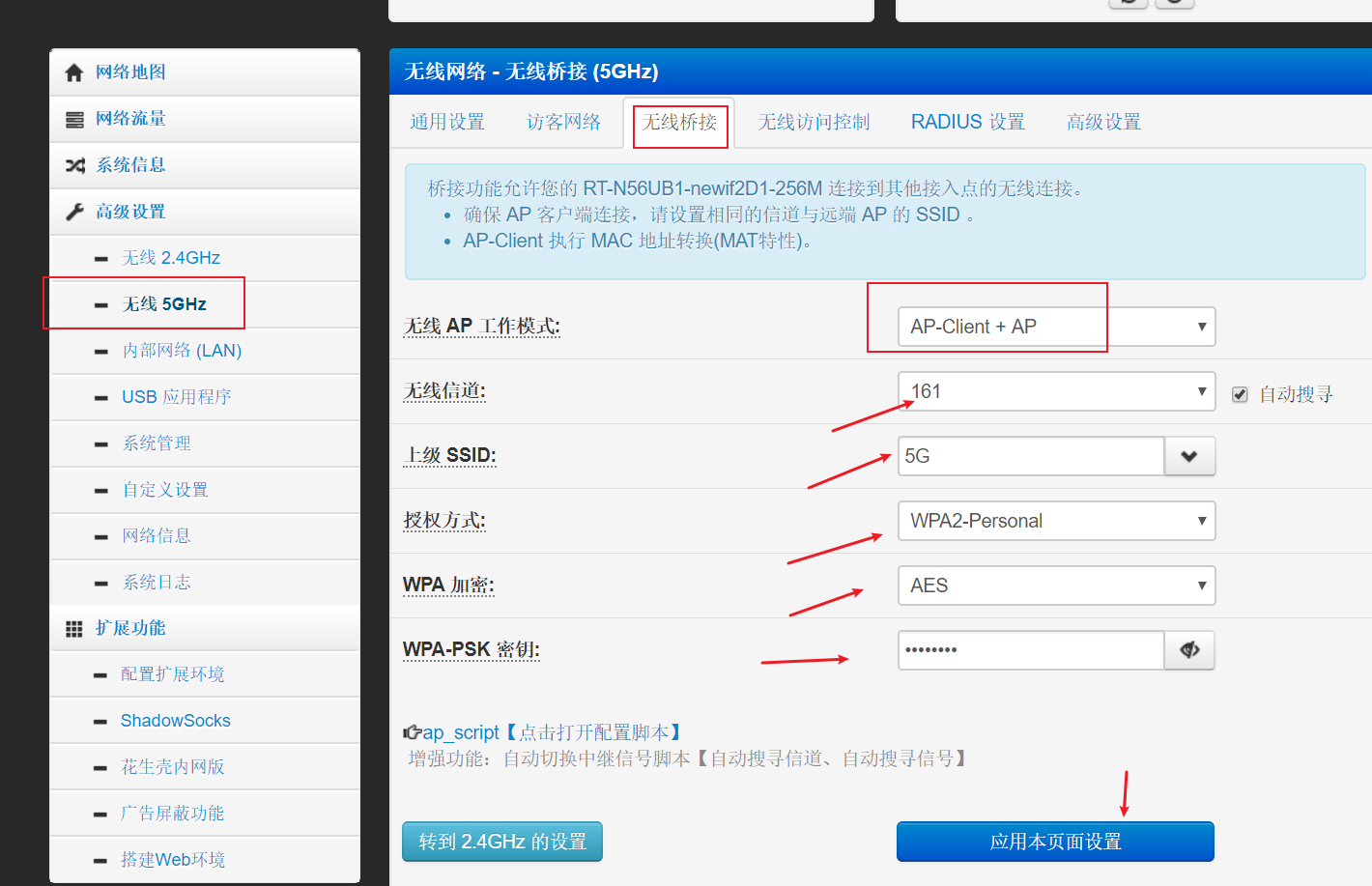Screen dimensions: 1372x886
Task: Click the 网络流量 traffic icon
Action: tap(74, 120)
